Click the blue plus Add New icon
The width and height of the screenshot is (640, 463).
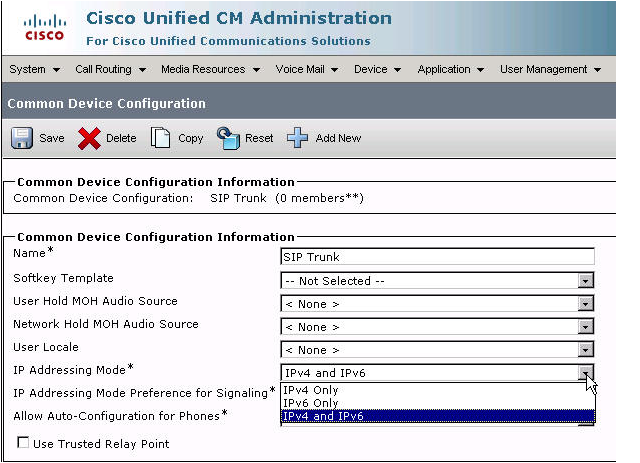click(x=298, y=138)
